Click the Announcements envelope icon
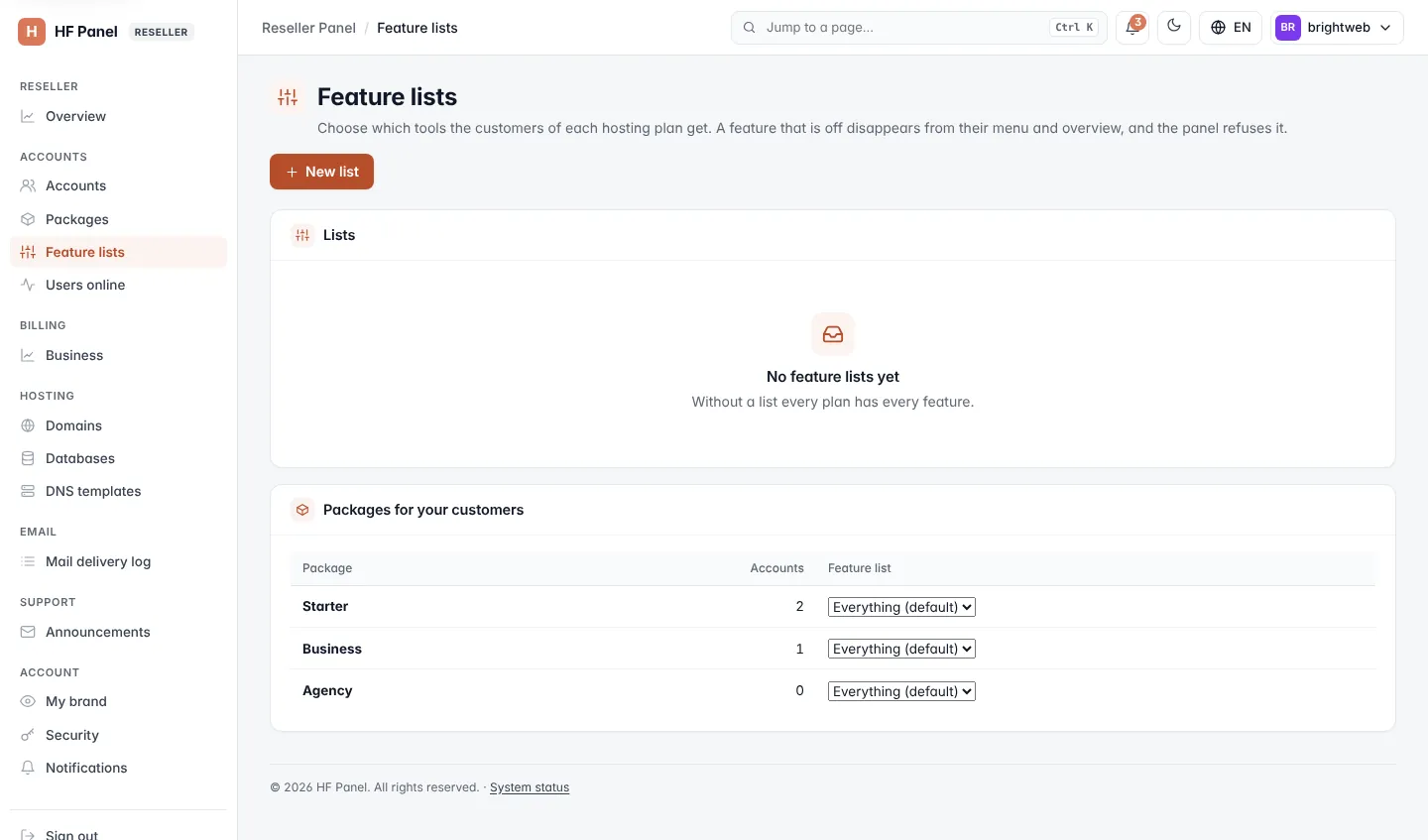Image resolution: width=1428 pixels, height=840 pixels. click(28, 632)
